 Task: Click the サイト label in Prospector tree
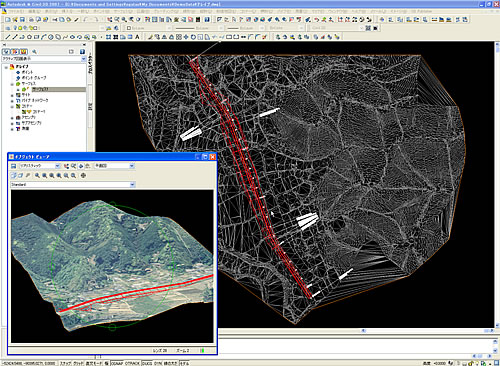(x=26, y=95)
